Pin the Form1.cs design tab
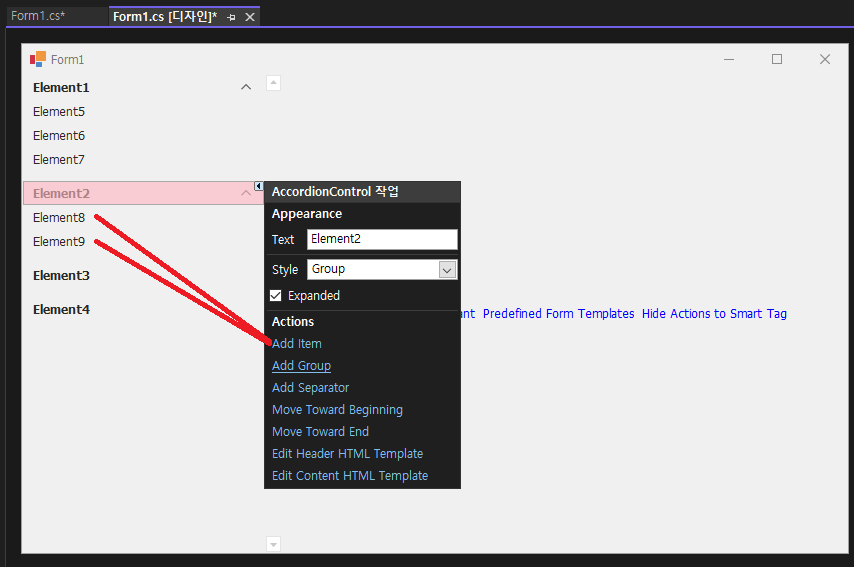 231,17
